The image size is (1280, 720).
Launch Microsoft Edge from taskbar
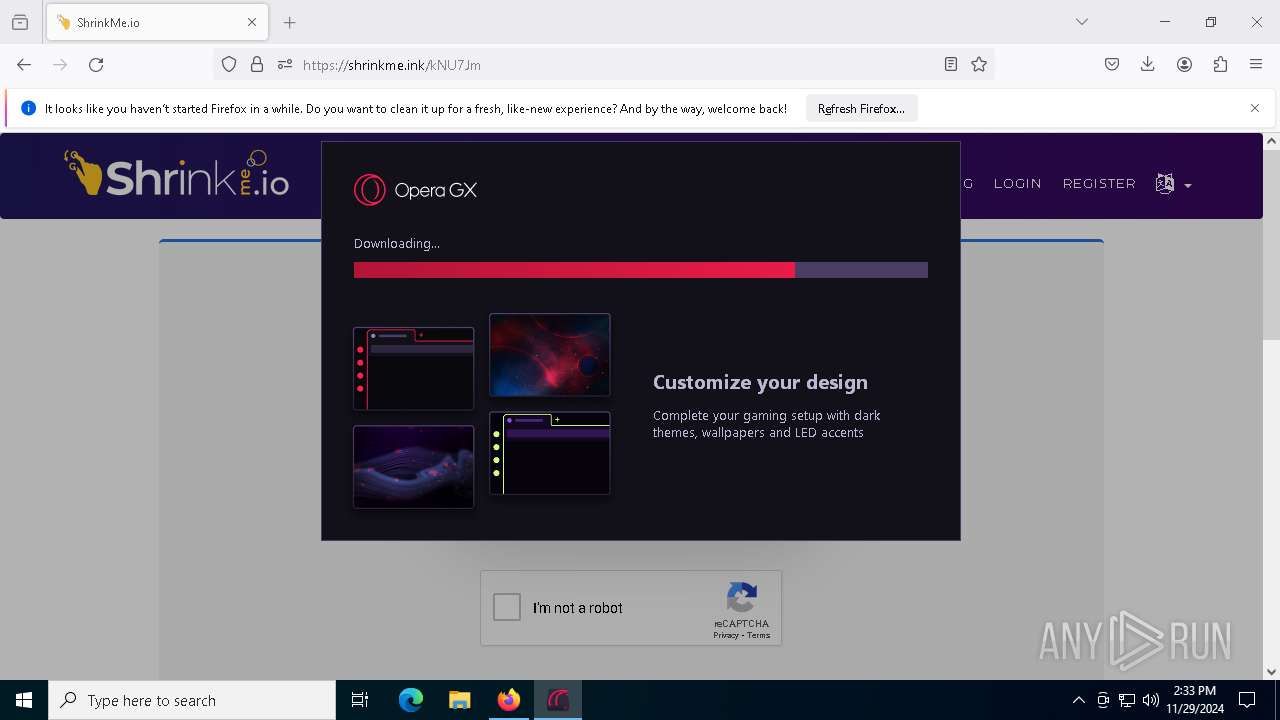tap(411, 700)
